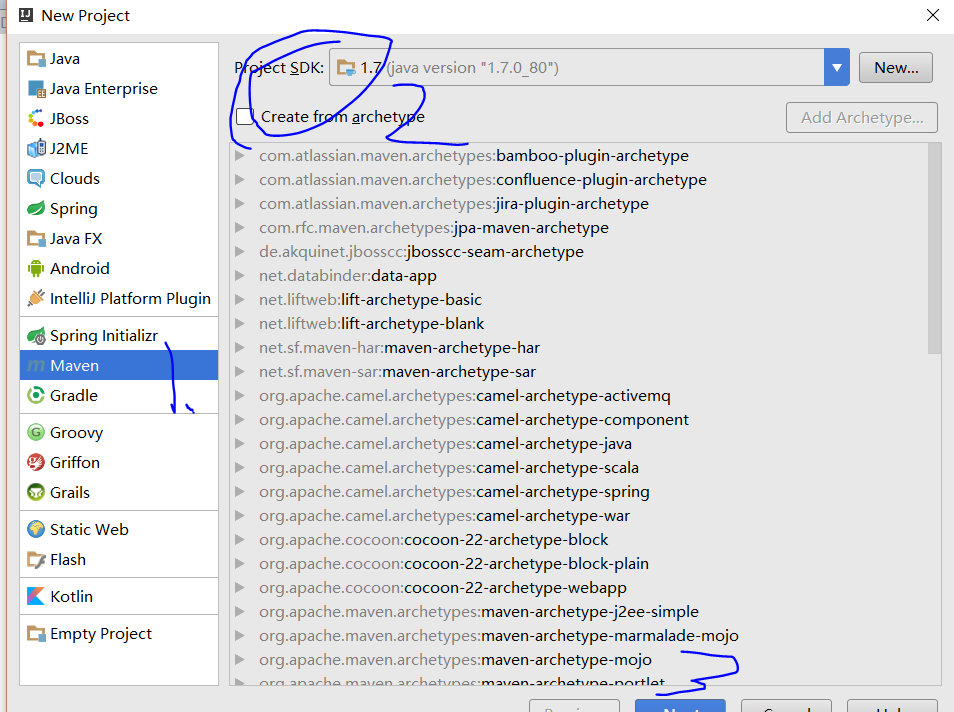Image resolution: width=954 pixels, height=712 pixels.
Task: Click the IntelliJ Platform Plugin icon
Action: click(37, 298)
